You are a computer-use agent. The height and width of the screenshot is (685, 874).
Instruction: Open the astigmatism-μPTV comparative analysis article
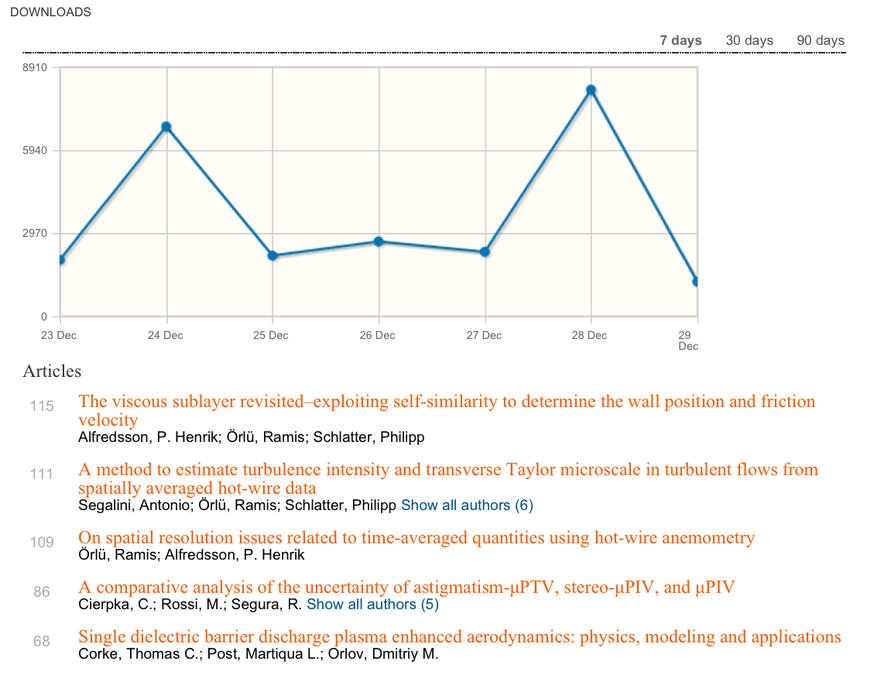click(x=406, y=587)
